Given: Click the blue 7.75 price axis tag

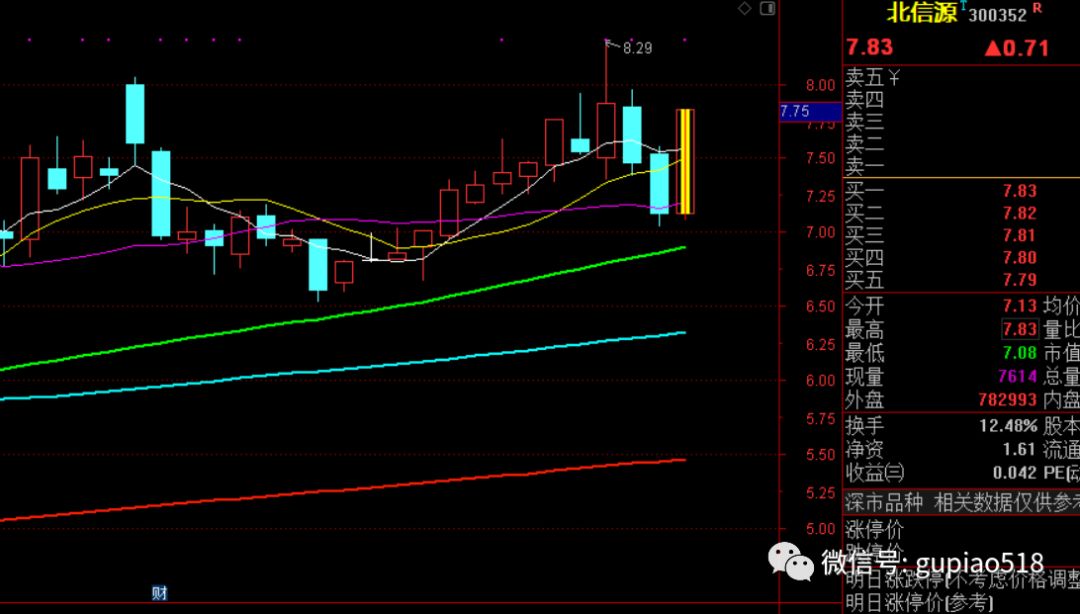Looking at the screenshot, I should point(795,112).
